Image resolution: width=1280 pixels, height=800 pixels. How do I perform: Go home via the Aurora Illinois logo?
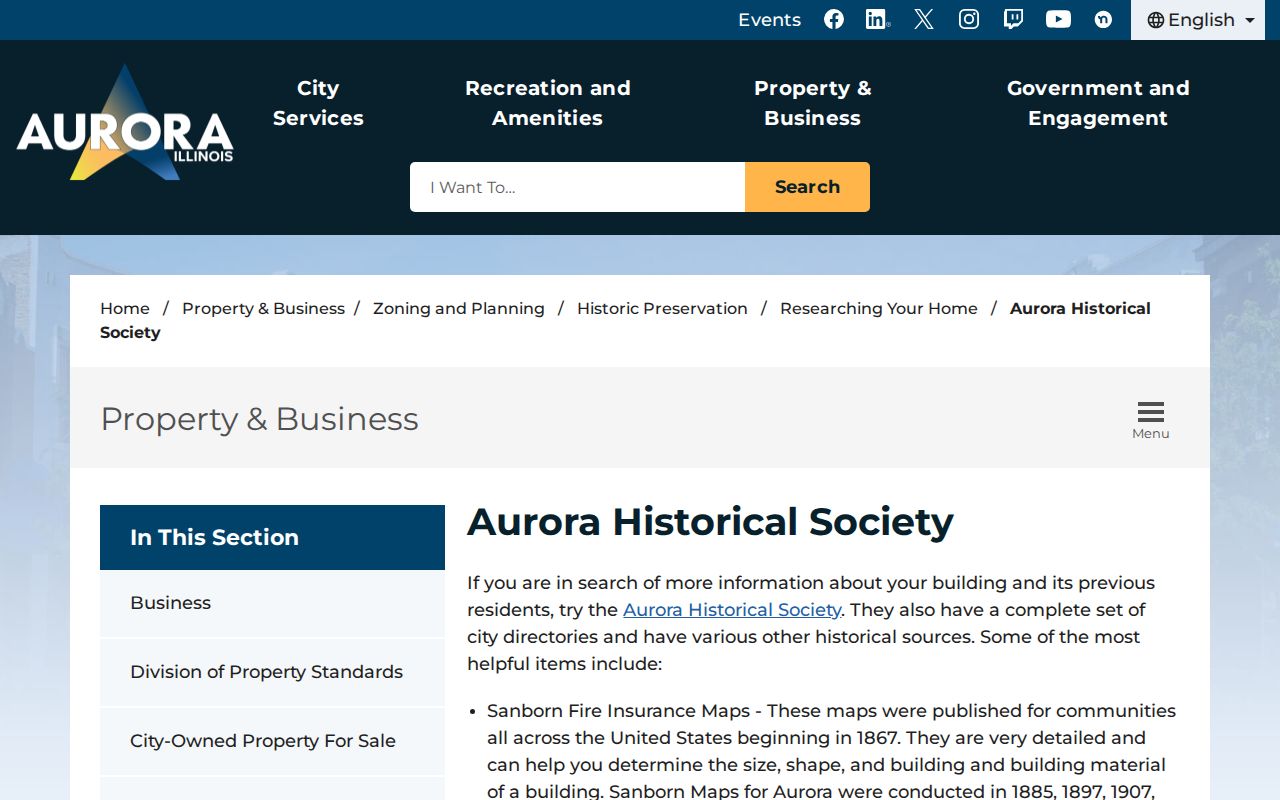(x=125, y=123)
